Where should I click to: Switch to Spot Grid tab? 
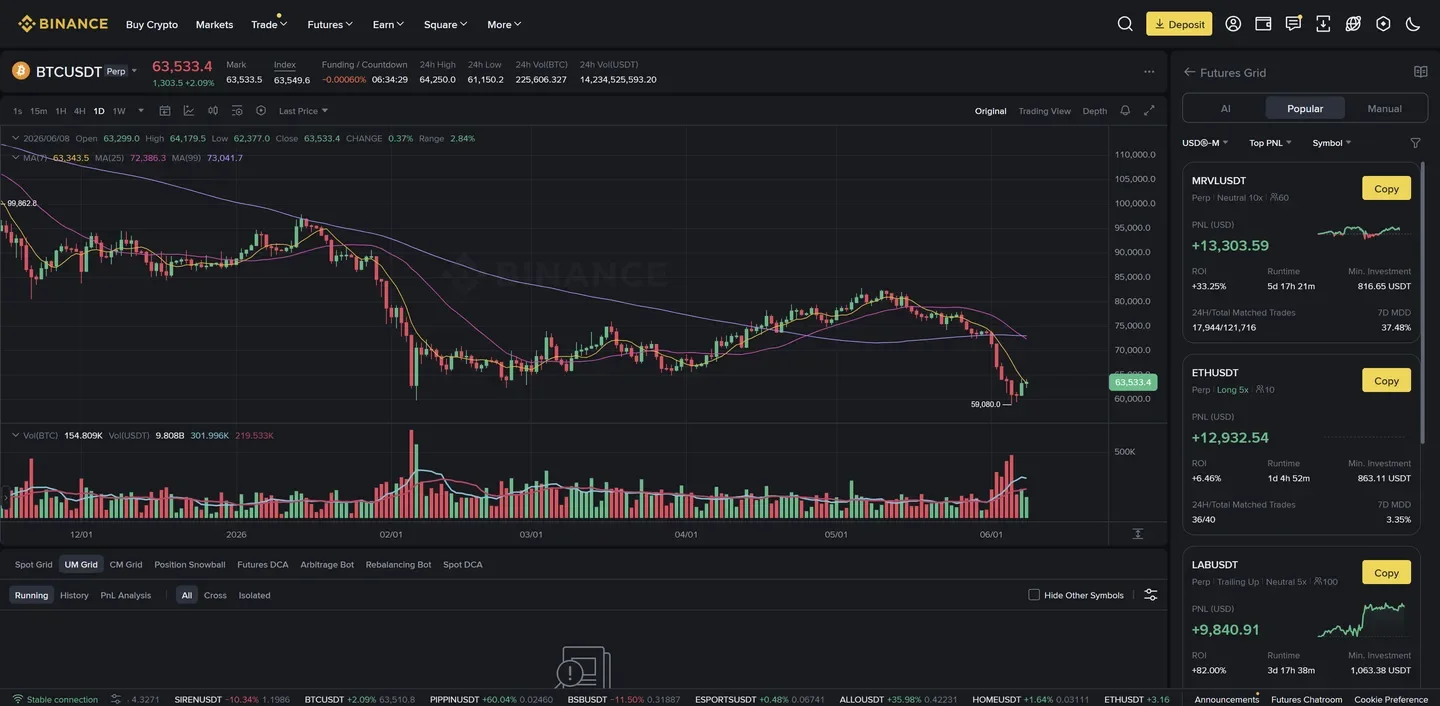(x=33, y=564)
